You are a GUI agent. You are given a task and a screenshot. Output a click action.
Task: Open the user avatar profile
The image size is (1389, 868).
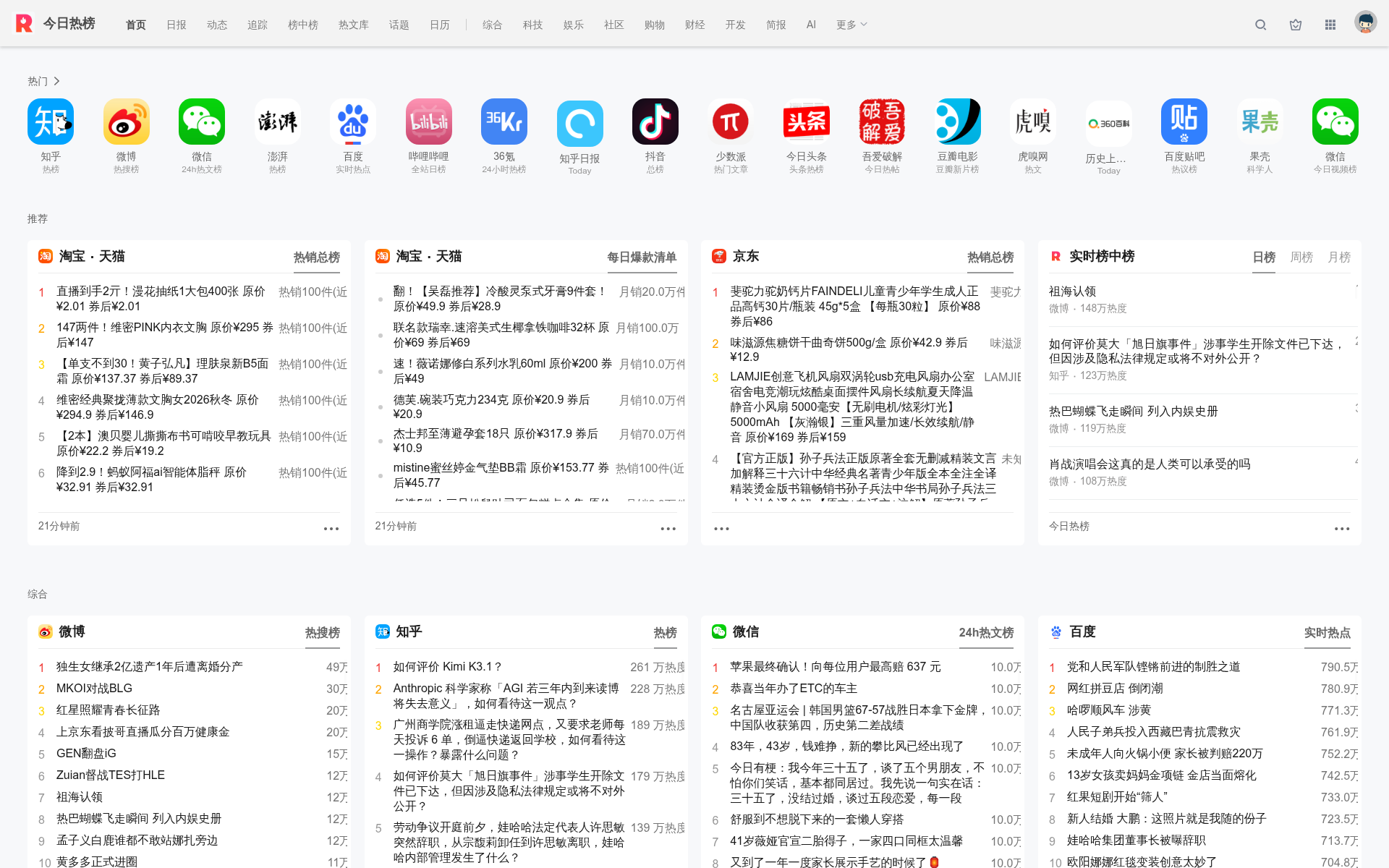click(1366, 22)
